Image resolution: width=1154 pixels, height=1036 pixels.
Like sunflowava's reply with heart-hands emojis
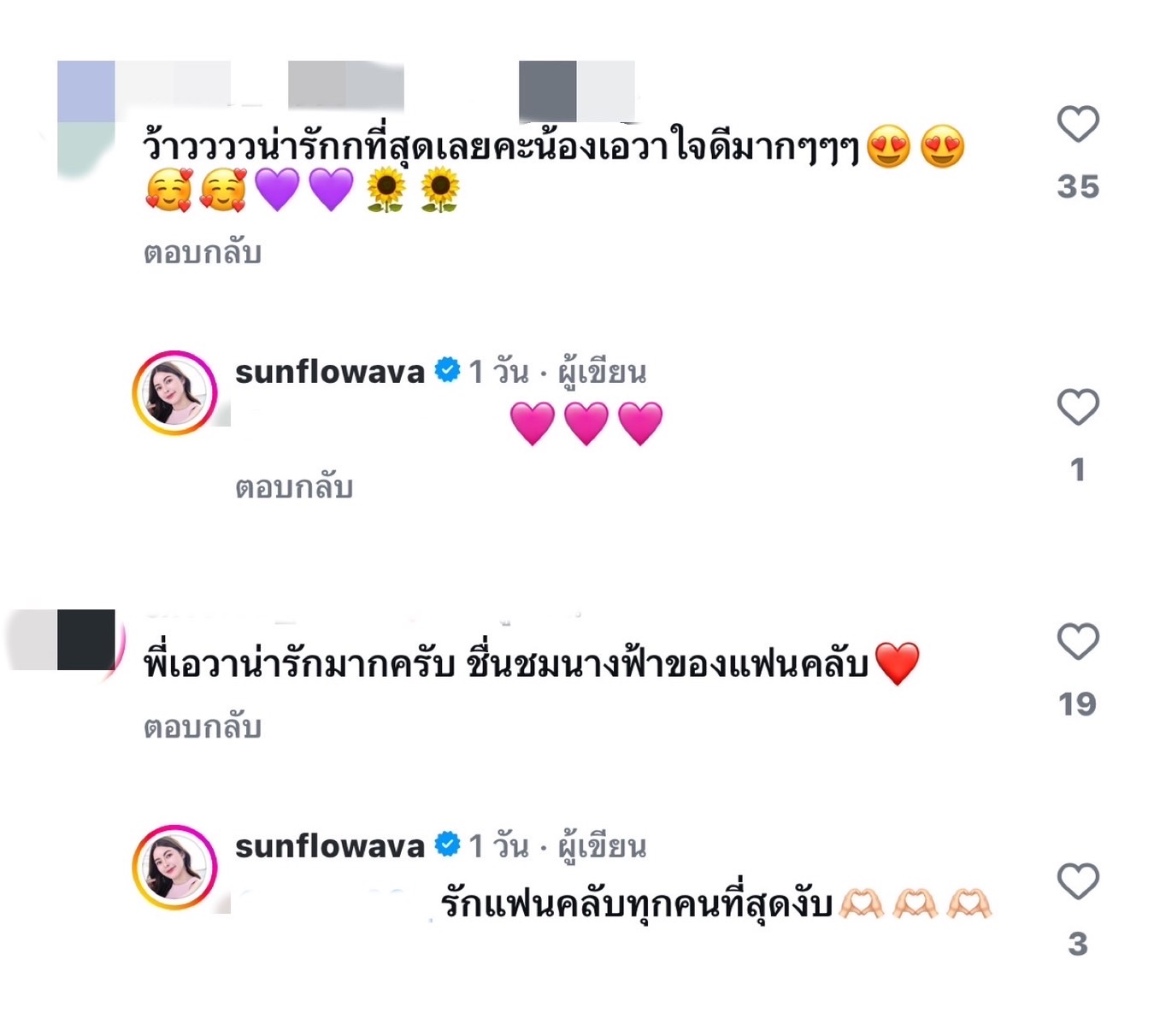click(x=1078, y=881)
